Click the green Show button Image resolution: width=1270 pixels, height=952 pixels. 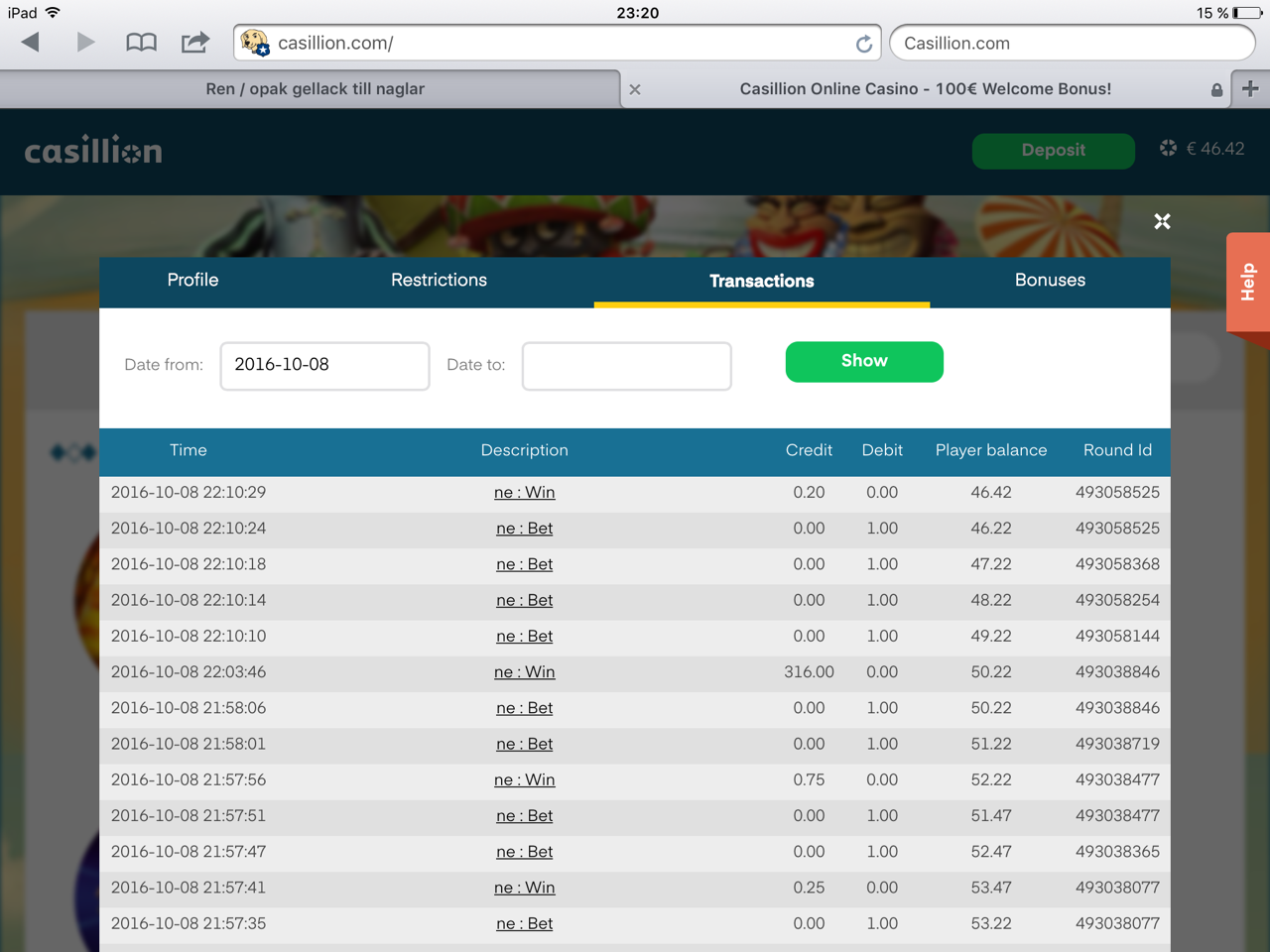(864, 361)
